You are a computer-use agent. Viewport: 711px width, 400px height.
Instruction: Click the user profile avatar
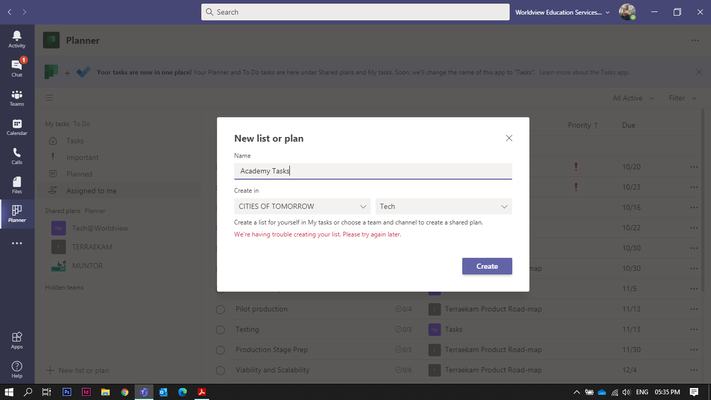click(x=627, y=12)
